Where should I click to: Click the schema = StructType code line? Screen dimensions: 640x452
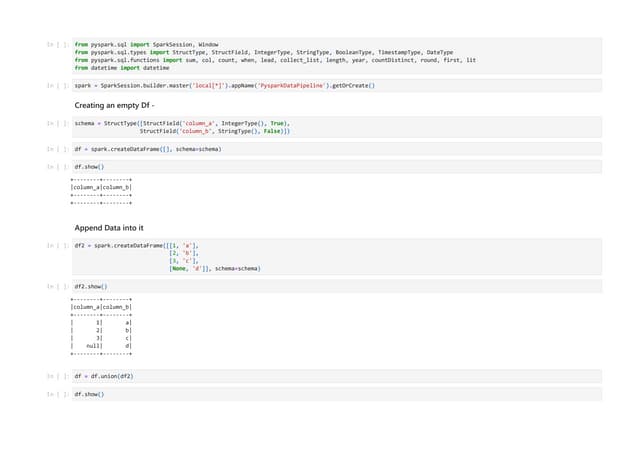click(180, 123)
